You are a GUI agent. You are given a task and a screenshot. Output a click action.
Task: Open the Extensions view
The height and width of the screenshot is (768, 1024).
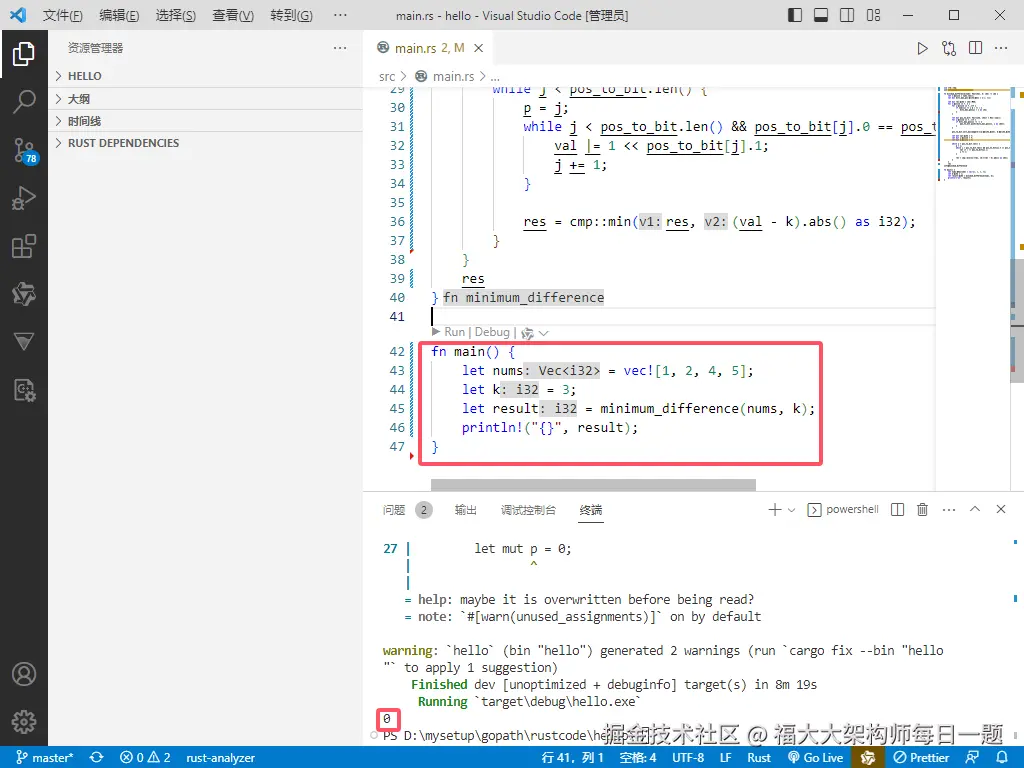[24, 246]
